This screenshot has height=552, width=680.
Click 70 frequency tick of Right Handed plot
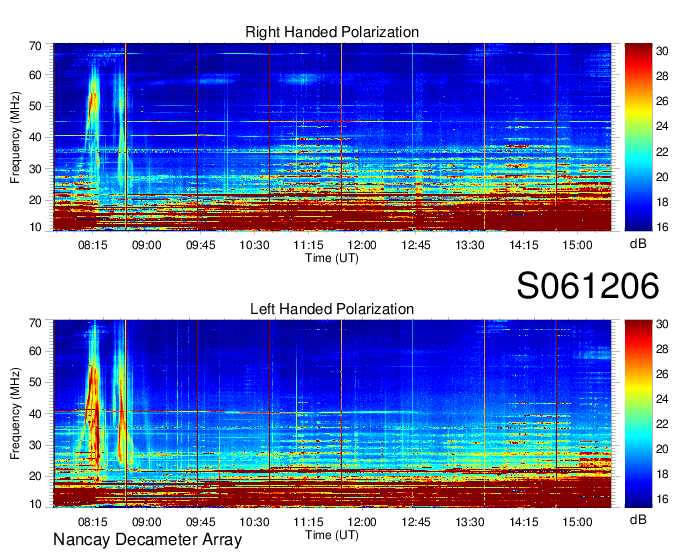(35, 46)
